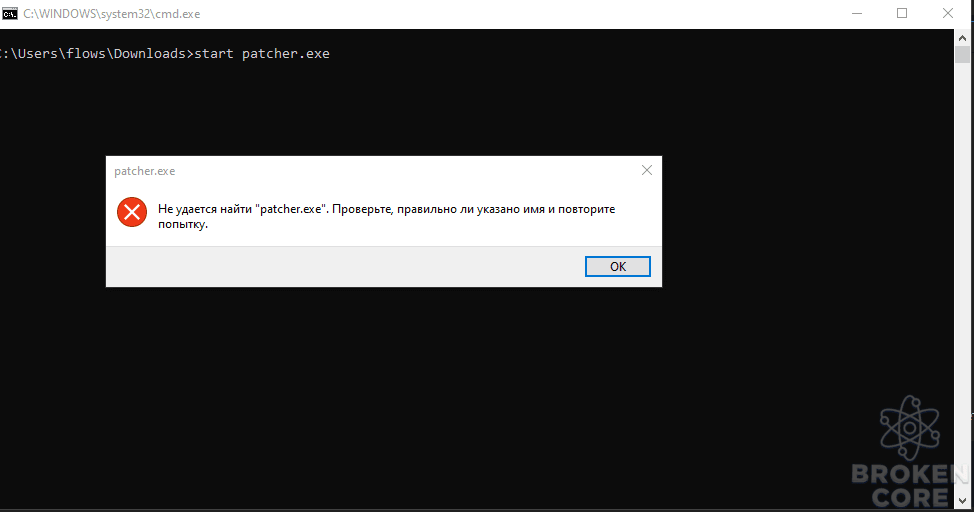This screenshot has width=974, height=512.
Task: Maximize the cmd.exe window
Action: pyautogui.click(x=902, y=14)
